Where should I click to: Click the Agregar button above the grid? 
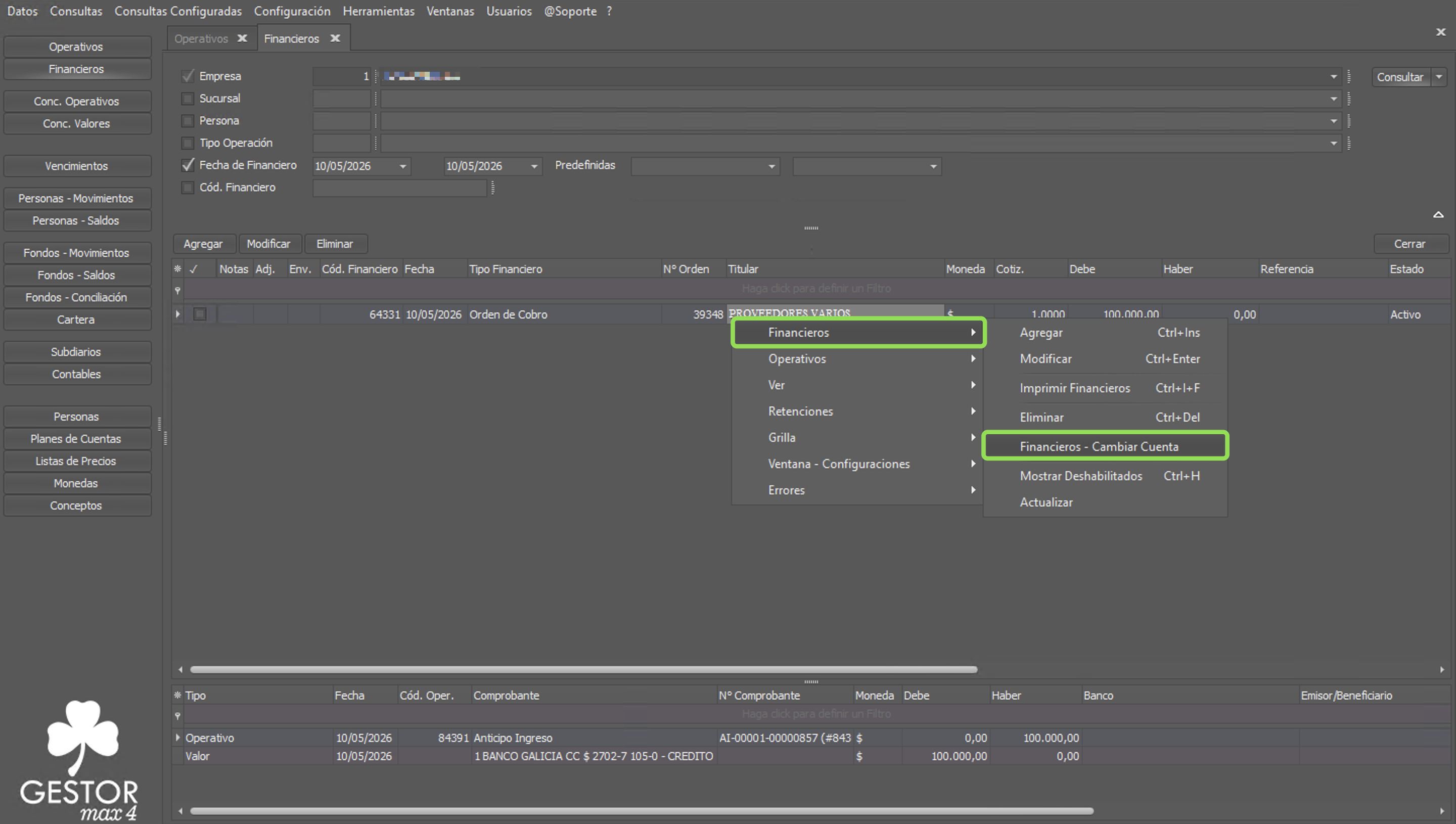(203, 244)
